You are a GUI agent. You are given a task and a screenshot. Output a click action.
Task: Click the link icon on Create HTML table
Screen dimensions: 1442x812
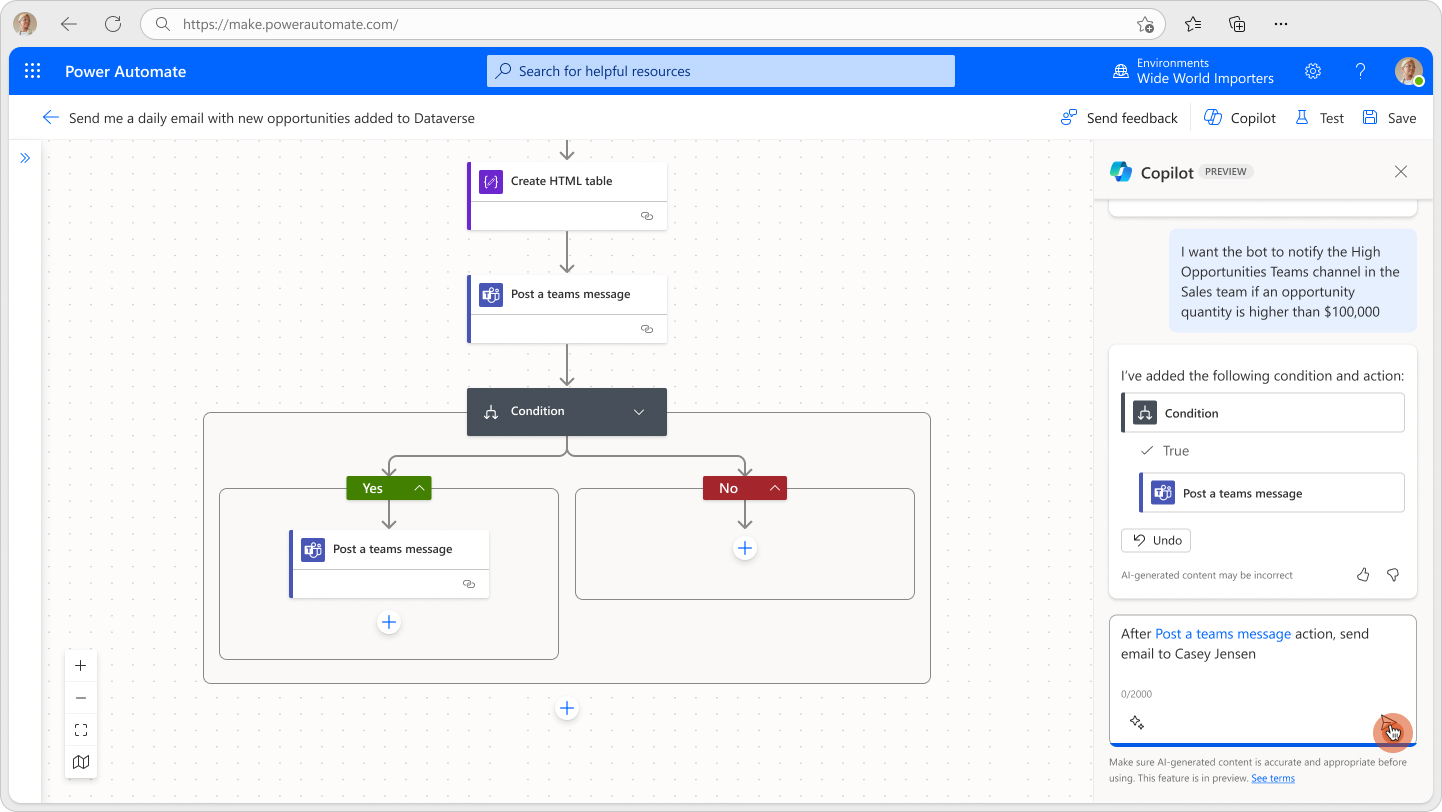[x=647, y=216]
